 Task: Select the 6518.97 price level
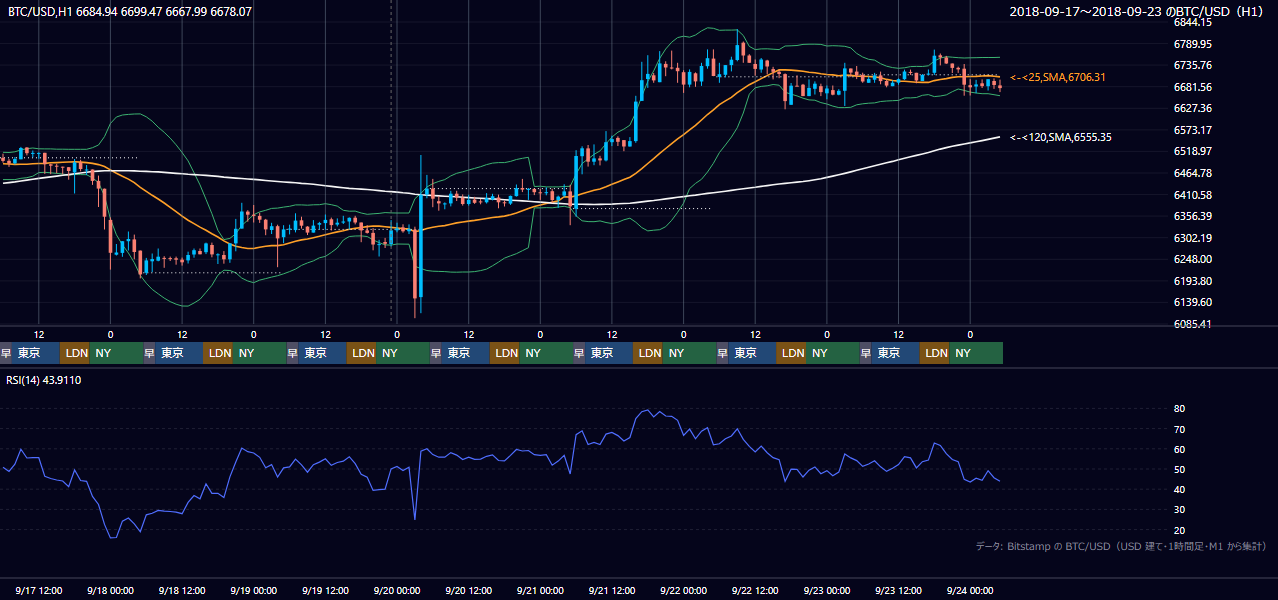[1193, 151]
